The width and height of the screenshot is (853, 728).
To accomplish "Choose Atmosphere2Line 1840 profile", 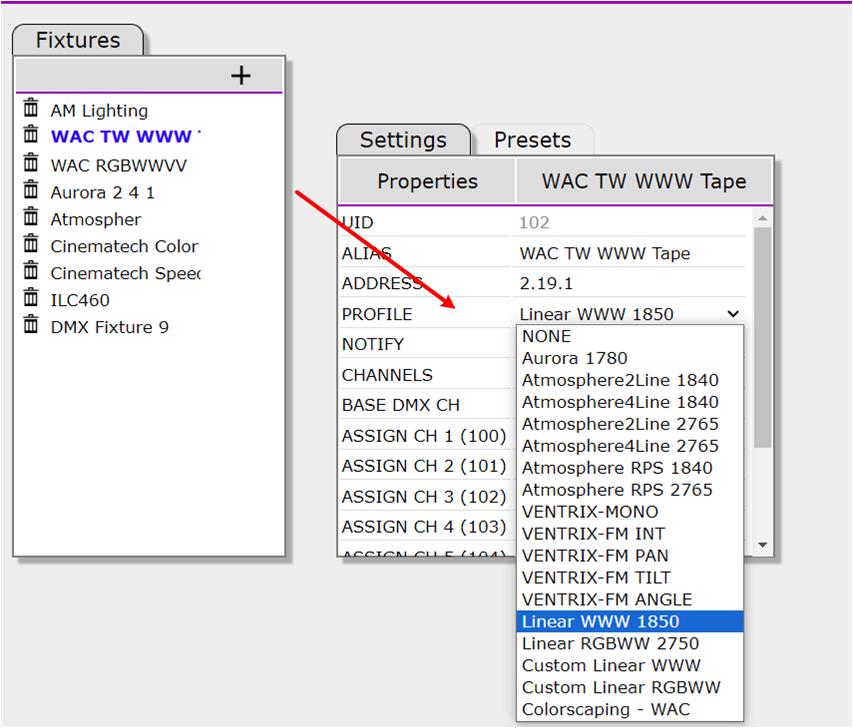I will 629,380.
